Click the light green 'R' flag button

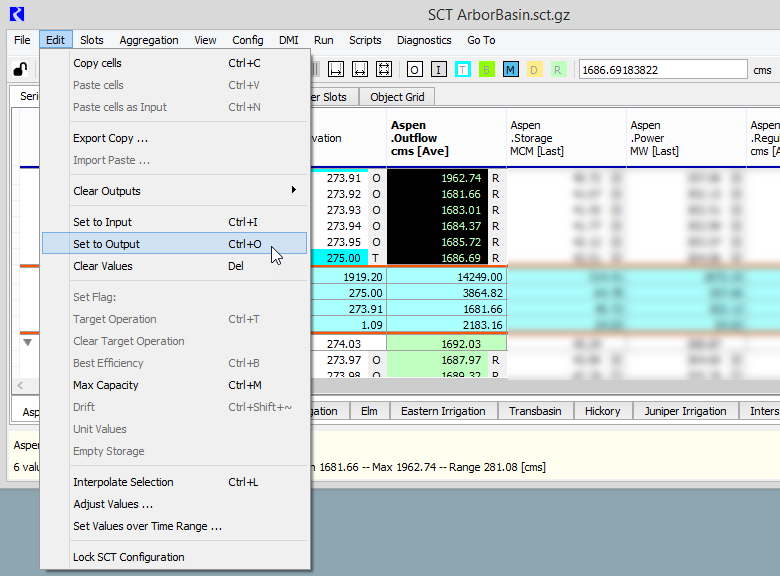click(558, 70)
